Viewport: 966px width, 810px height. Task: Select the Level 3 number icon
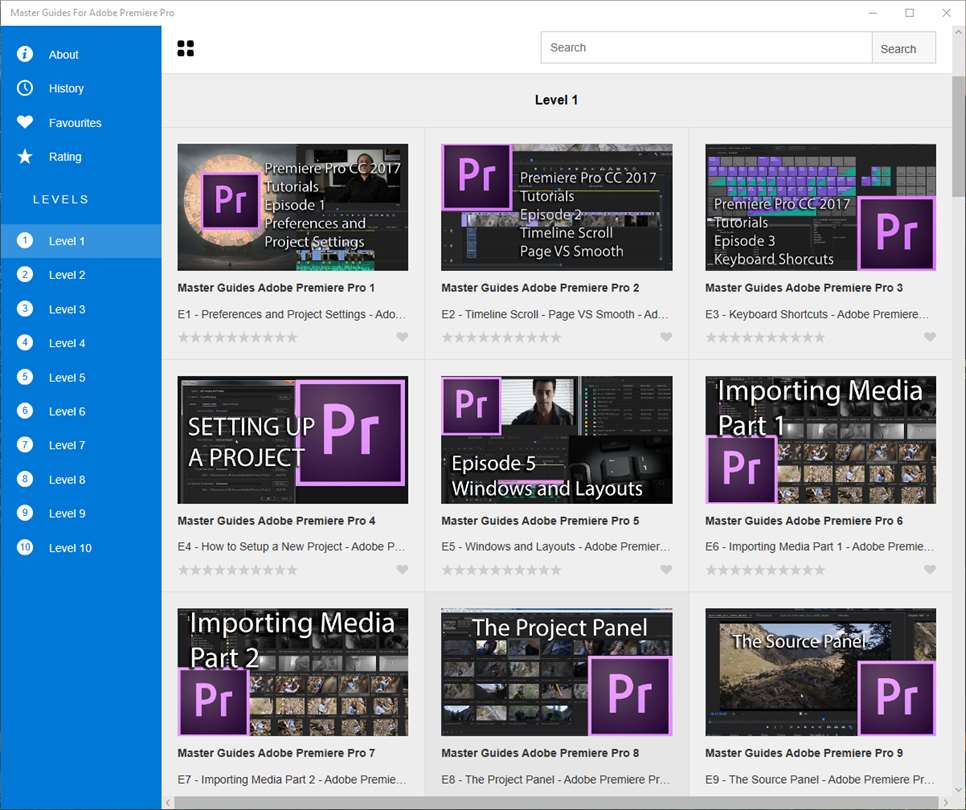[25, 309]
